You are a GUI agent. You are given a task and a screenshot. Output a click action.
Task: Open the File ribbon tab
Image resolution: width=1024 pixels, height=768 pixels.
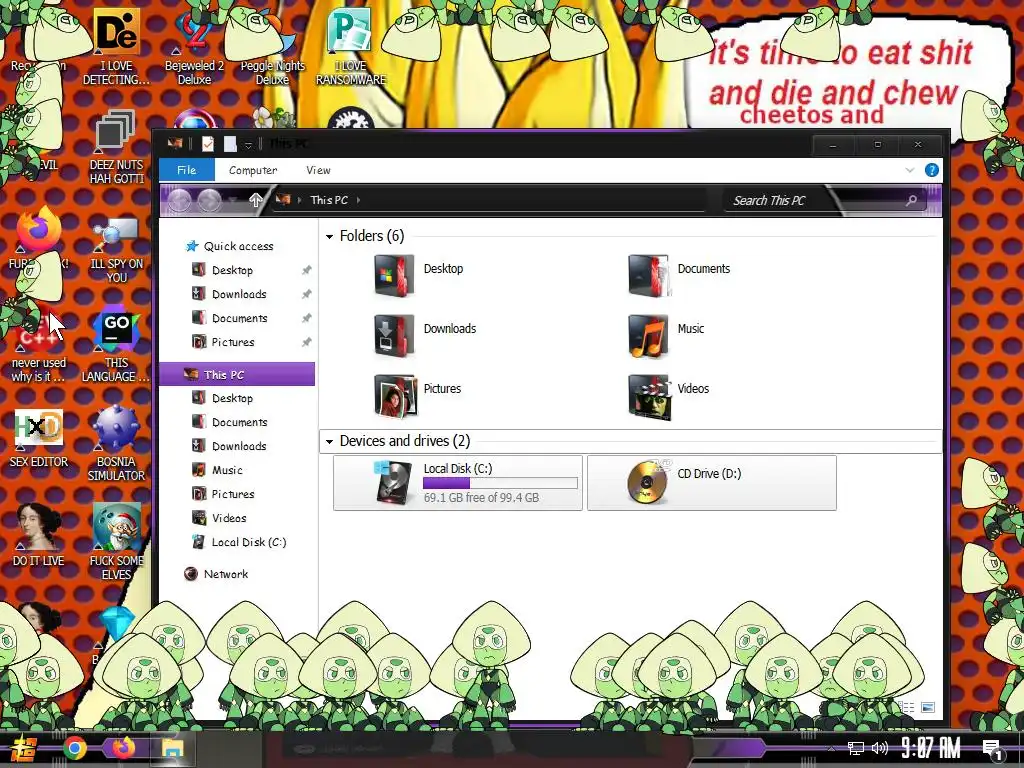click(x=186, y=170)
